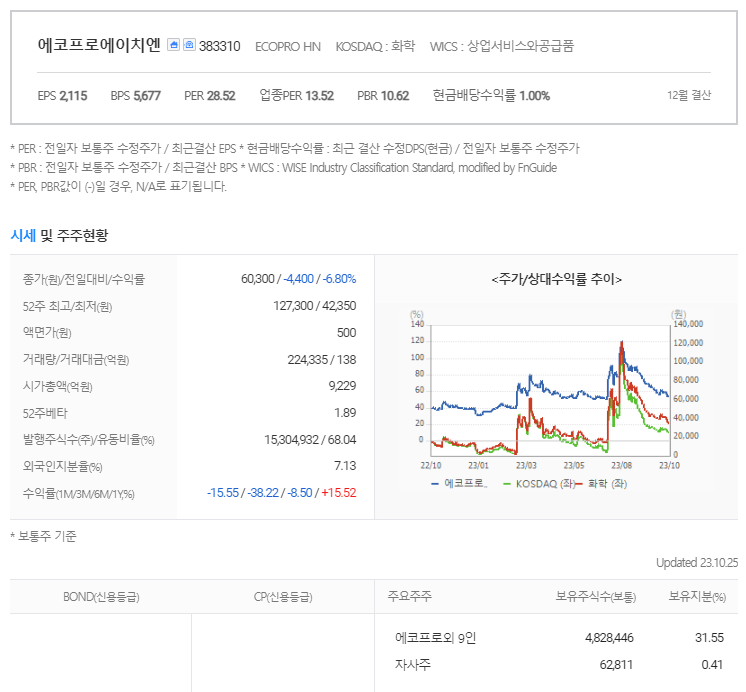Open the company homepage house icon

(x=174, y=45)
